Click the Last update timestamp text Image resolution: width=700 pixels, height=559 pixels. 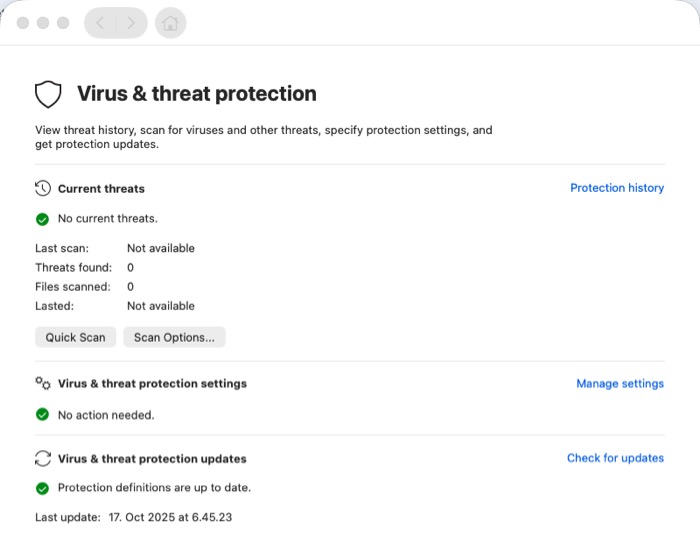(171, 517)
